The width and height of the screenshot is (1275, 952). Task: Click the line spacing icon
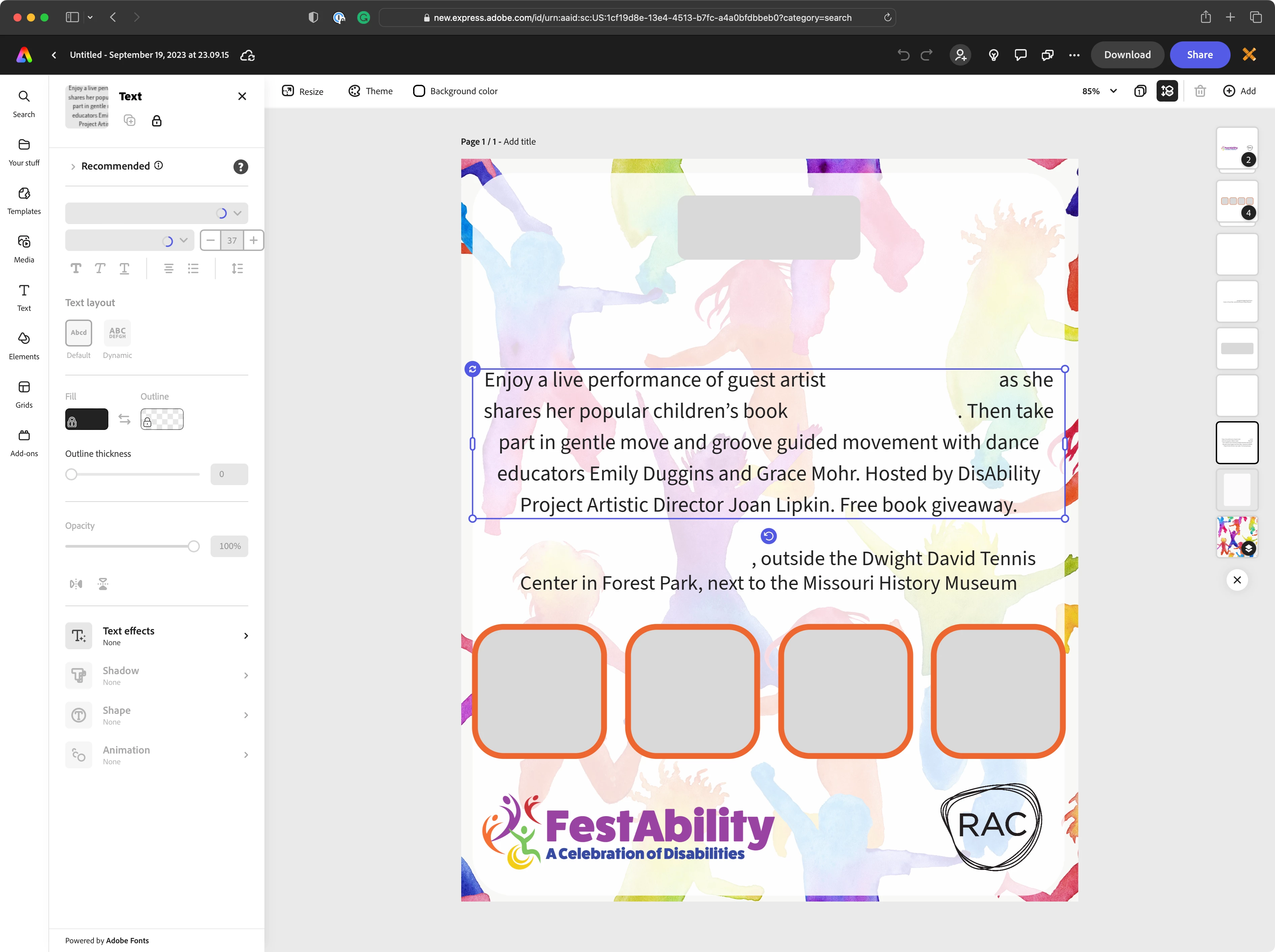point(238,268)
